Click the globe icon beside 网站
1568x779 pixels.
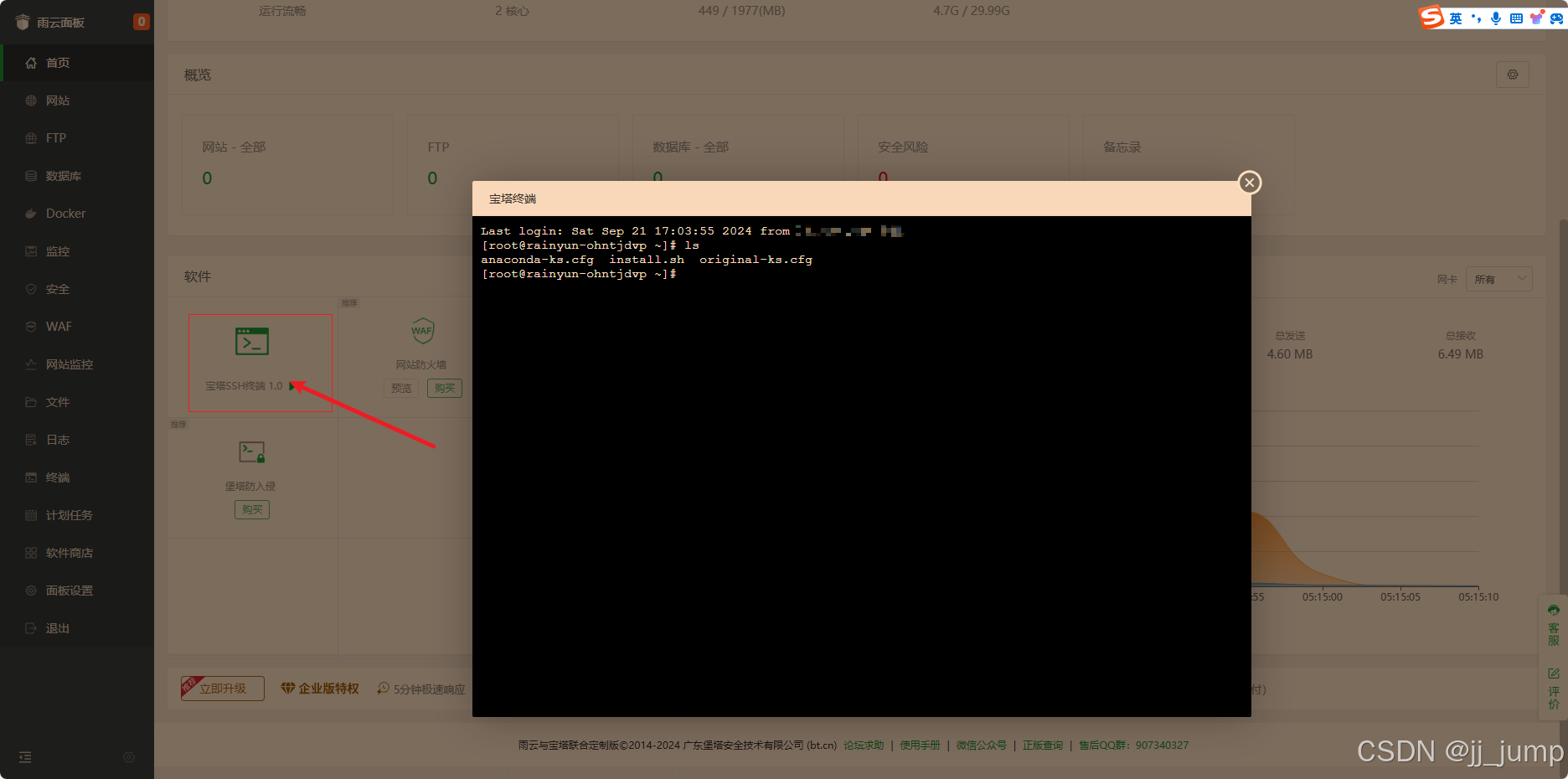click(x=31, y=101)
